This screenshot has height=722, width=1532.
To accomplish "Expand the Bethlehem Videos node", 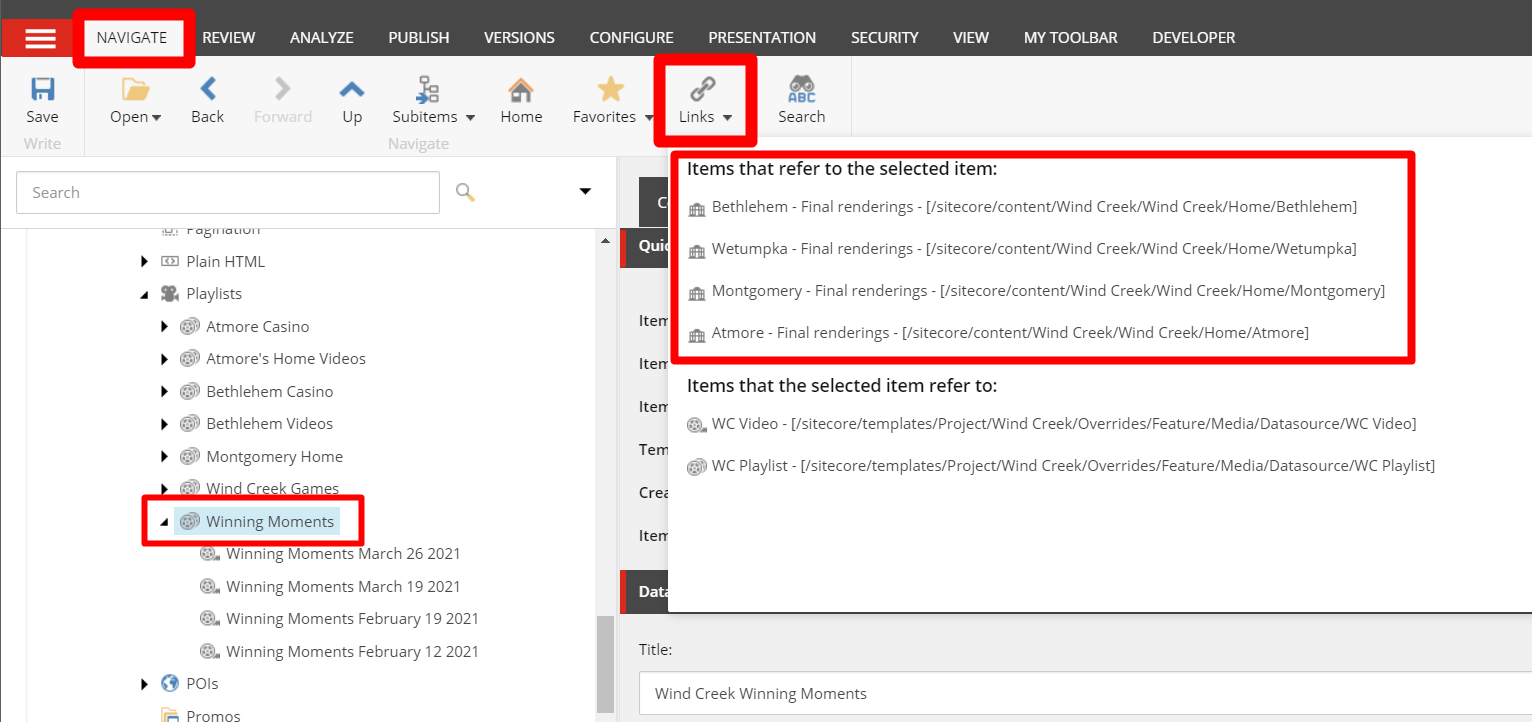I will point(165,424).
